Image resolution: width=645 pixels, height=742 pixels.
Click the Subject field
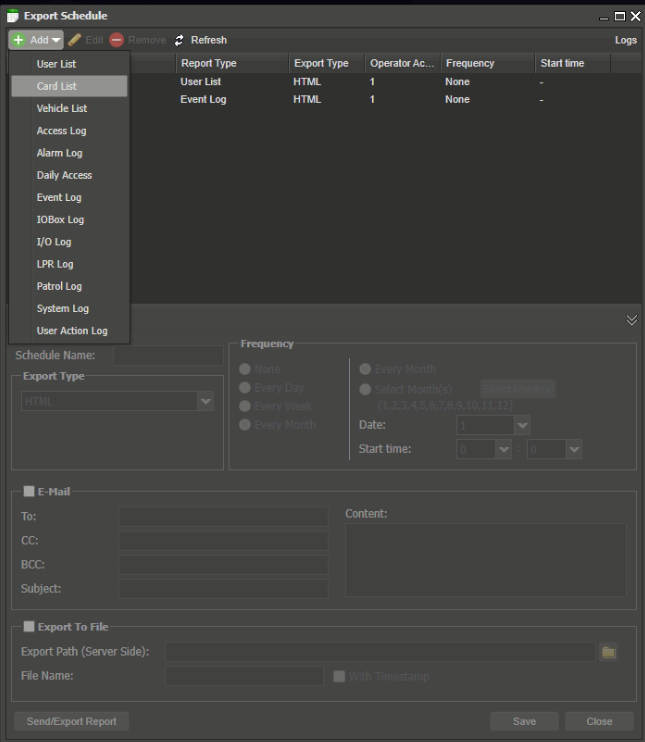pos(223,589)
